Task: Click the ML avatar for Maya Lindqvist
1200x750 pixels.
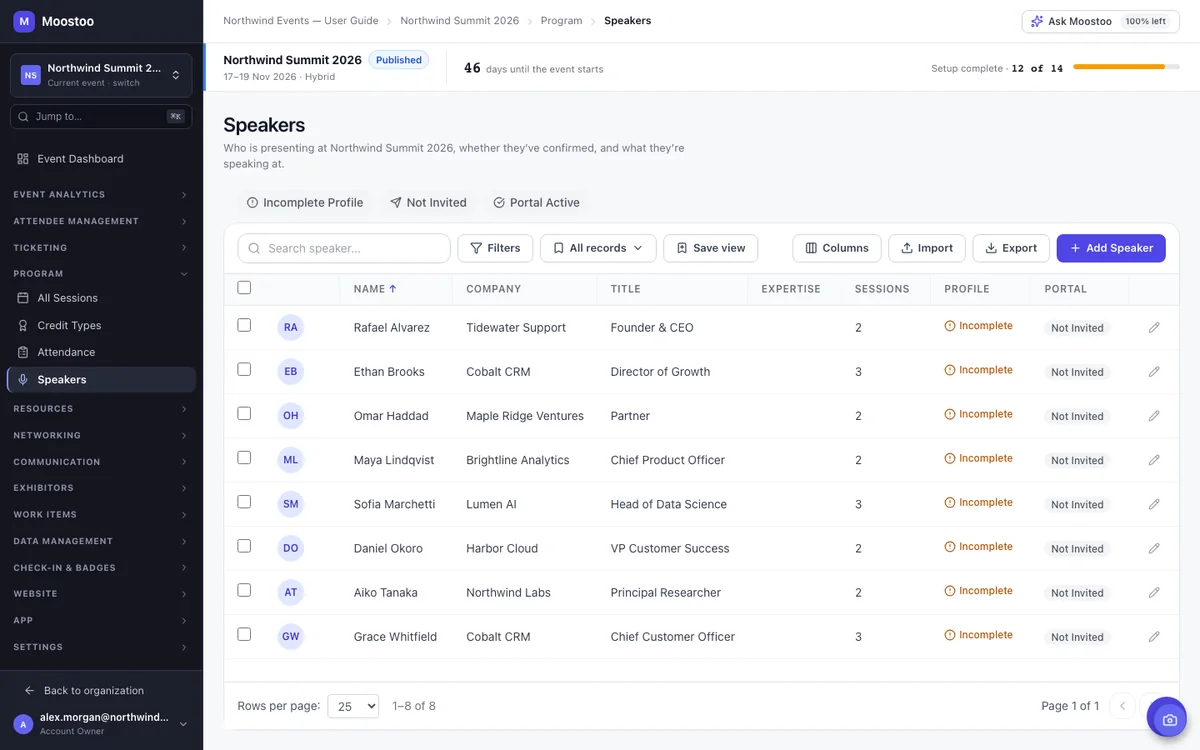Action: click(x=291, y=460)
